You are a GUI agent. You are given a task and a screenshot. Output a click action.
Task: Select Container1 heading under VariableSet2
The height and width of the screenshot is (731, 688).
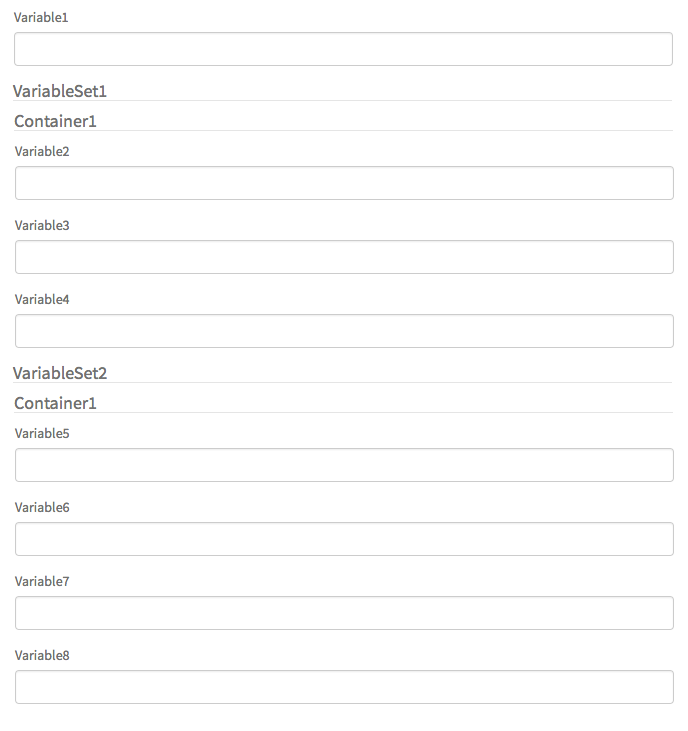pyautogui.click(x=55, y=403)
